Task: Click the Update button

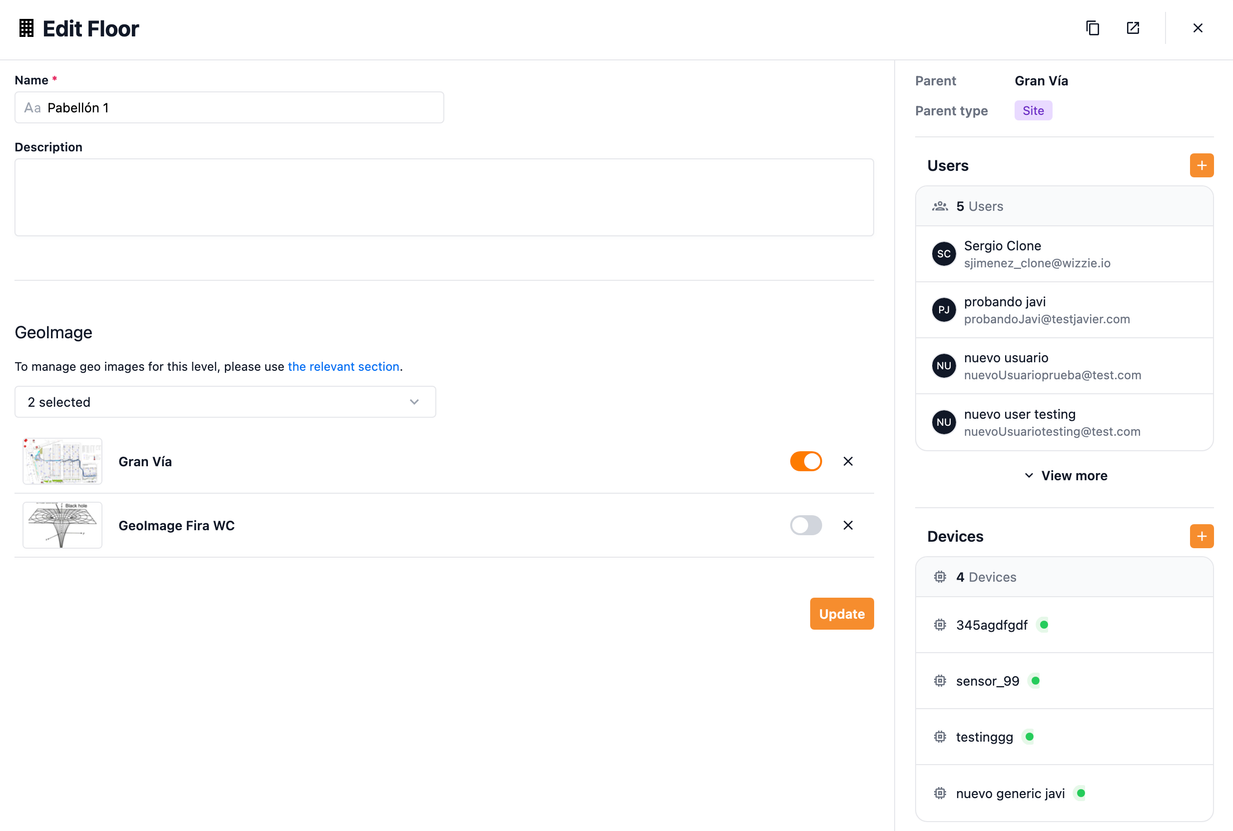Action: 841,614
